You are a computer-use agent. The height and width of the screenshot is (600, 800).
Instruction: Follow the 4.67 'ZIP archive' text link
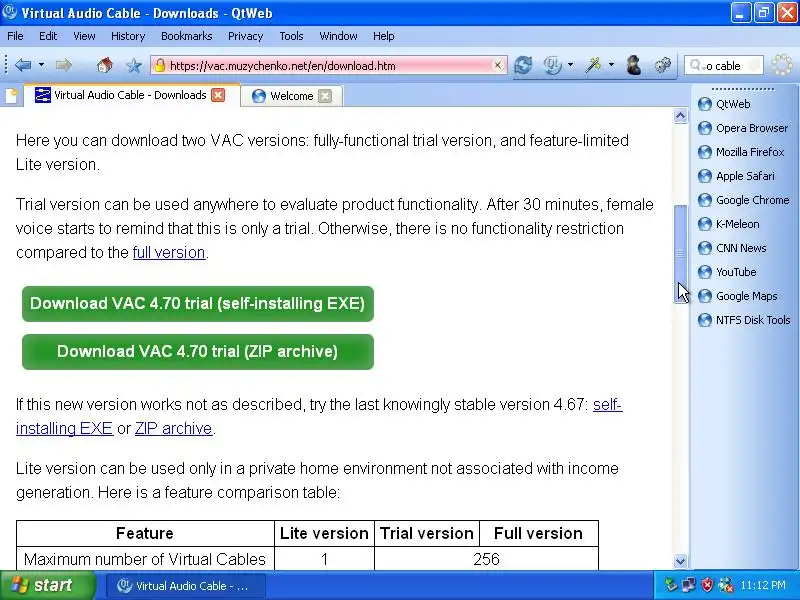point(173,429)
